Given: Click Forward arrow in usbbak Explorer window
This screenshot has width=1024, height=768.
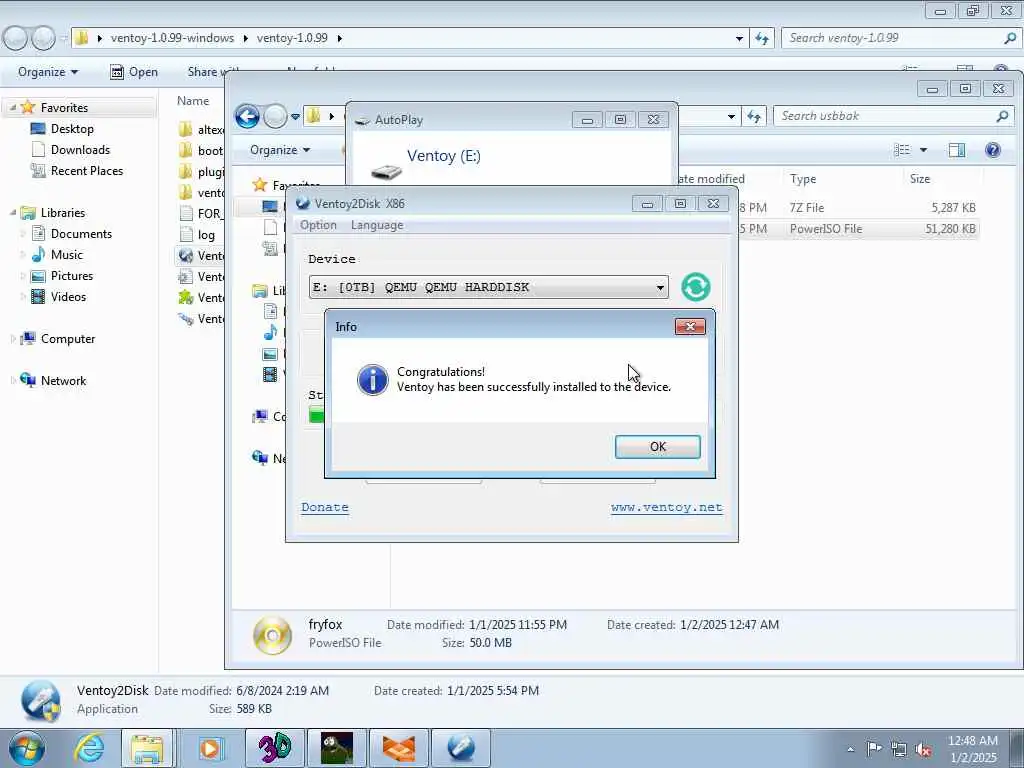Looking at the screenshot, I should [x=275, y=117].
